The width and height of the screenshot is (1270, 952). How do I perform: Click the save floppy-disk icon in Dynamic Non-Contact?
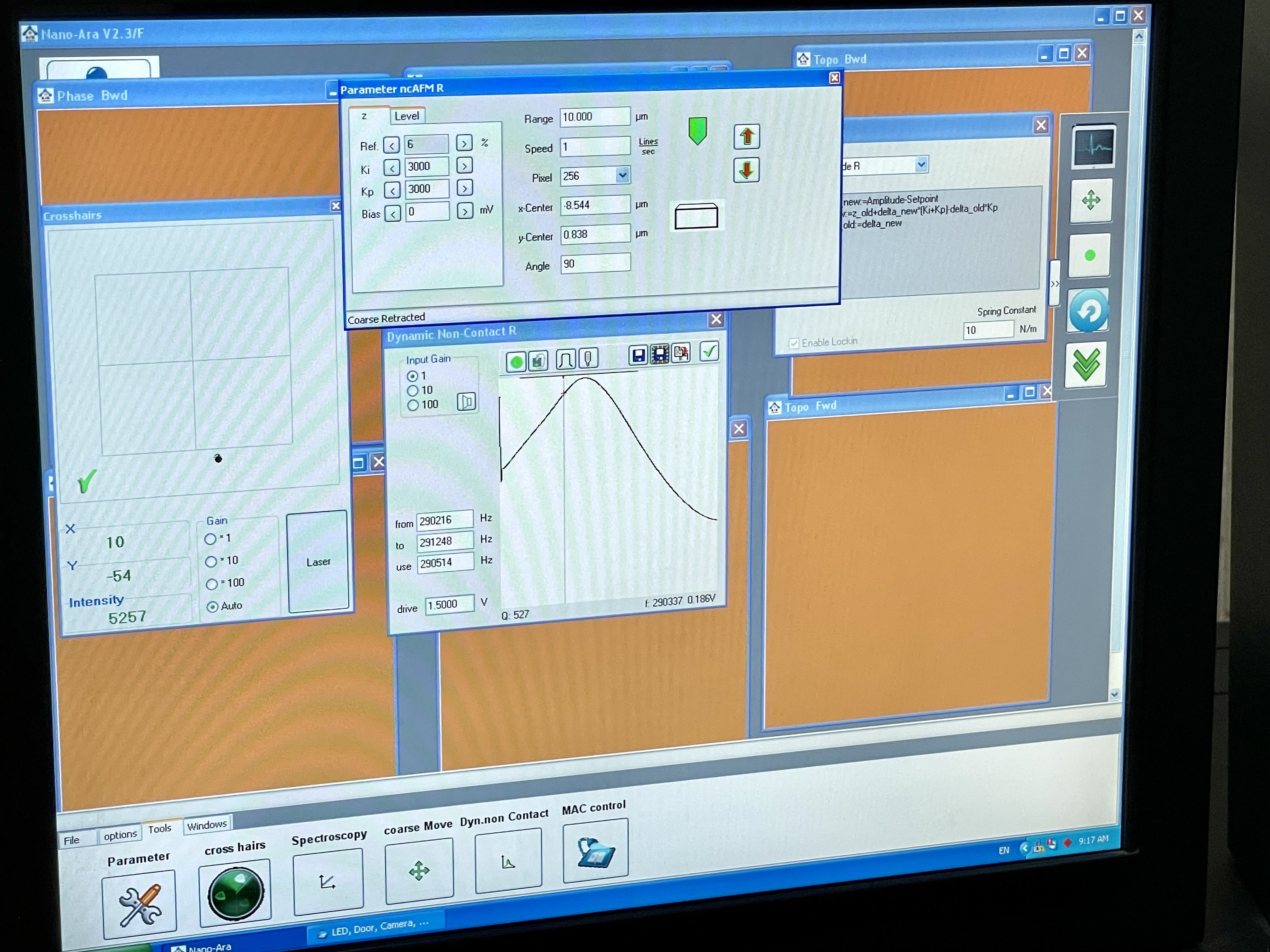tap(638, 355)
